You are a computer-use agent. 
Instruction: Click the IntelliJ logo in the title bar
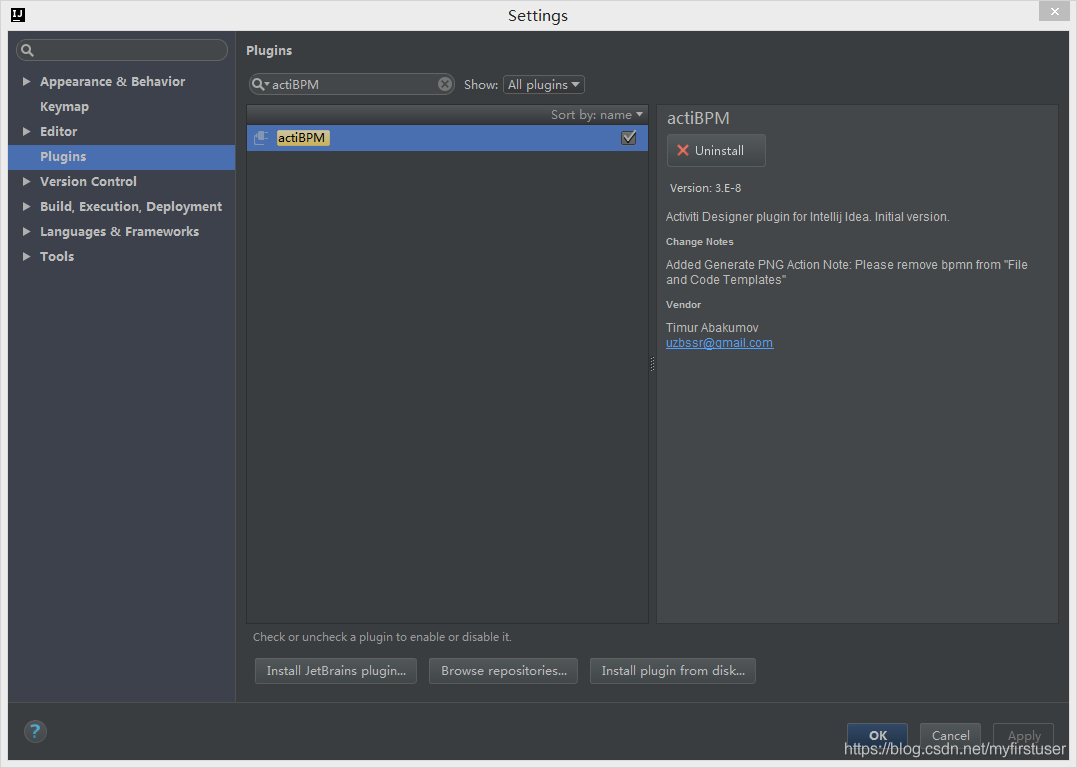(x=18, y=14)
